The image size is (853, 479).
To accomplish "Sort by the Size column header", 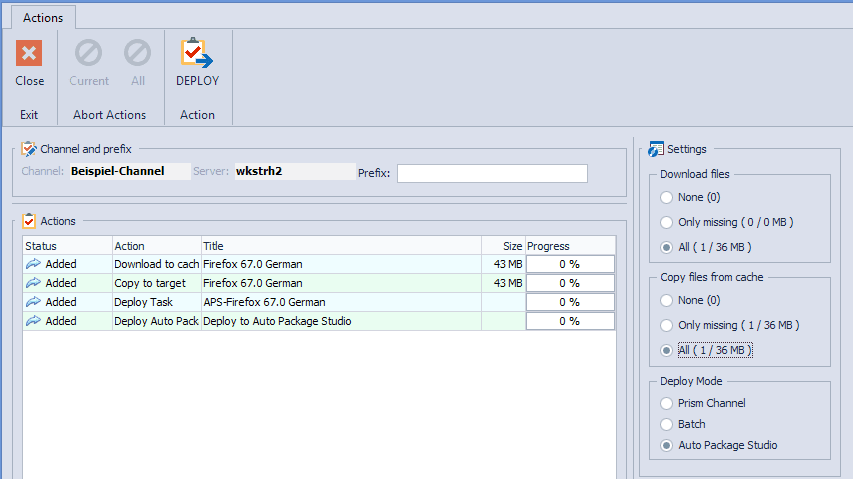I will [x=512, y=246].
